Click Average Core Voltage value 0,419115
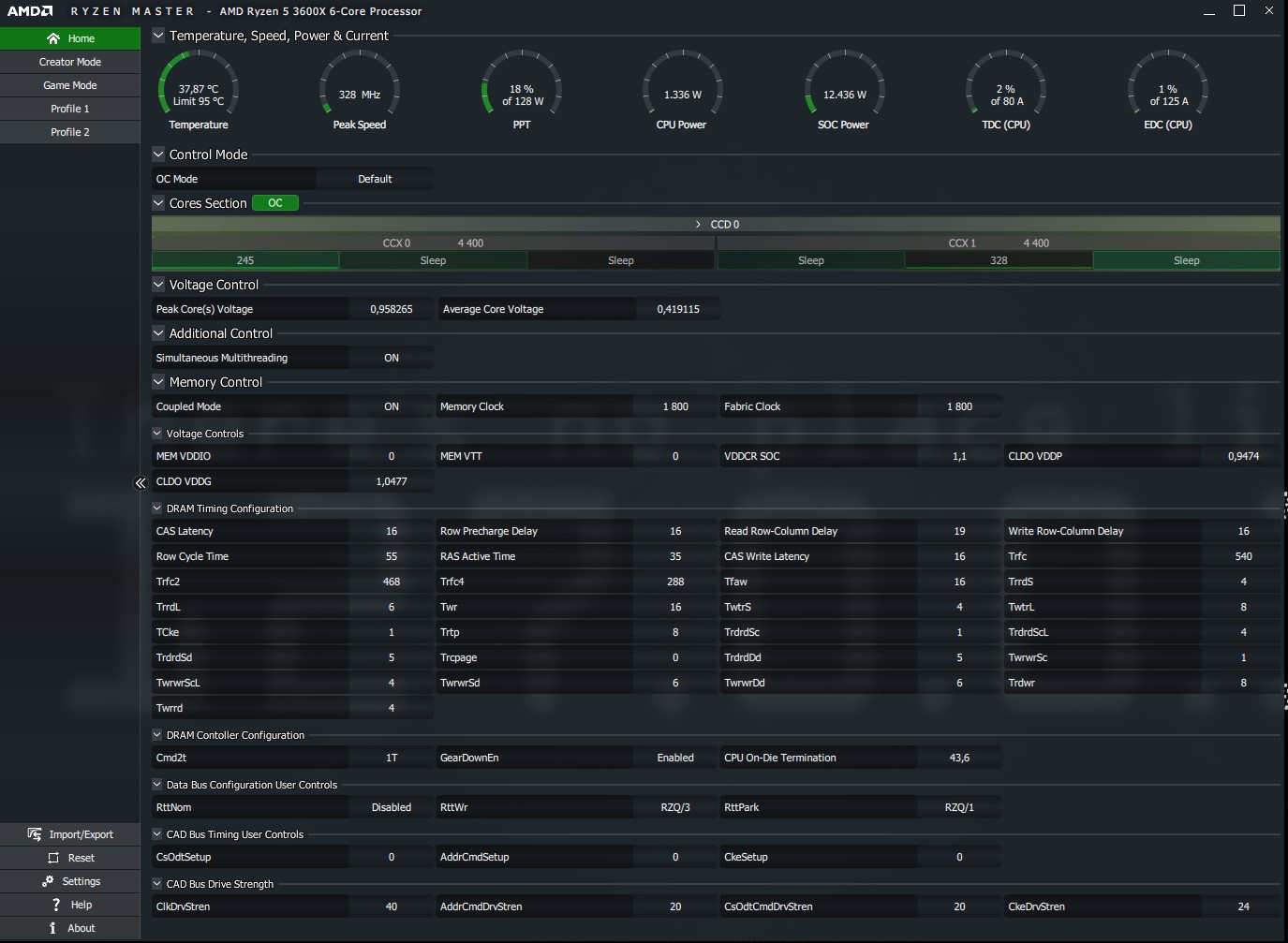This screenshot has width=1288, height=943. click(x=678, y=309)
